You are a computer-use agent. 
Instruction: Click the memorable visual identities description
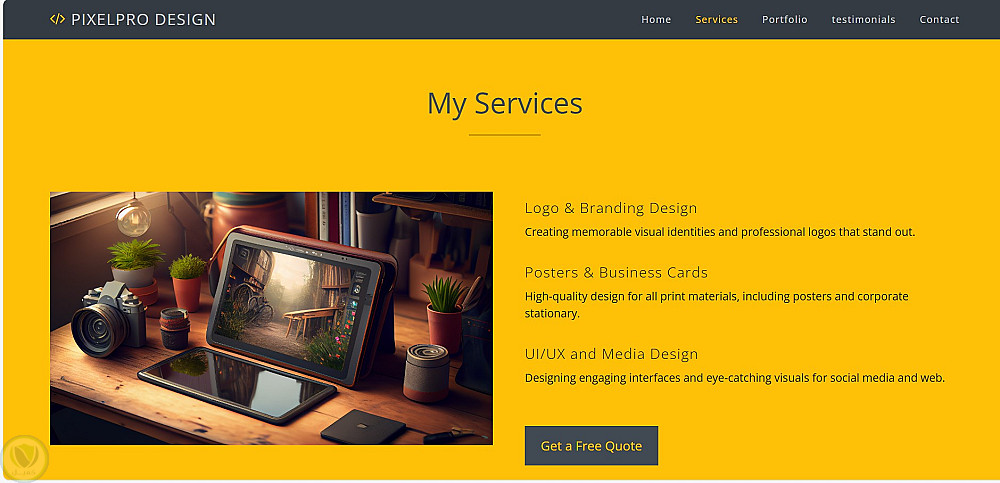click(719, 232)
